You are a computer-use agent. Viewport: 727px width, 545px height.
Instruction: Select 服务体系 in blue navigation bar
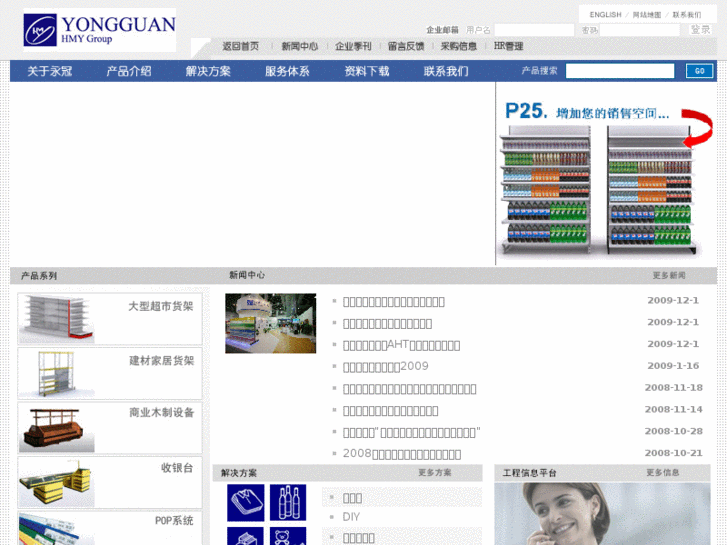click(x=287, y=71)
